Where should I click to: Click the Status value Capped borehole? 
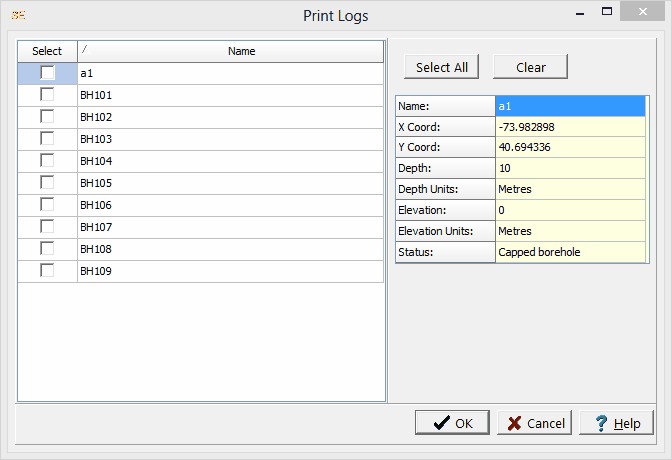coord(570,253)
